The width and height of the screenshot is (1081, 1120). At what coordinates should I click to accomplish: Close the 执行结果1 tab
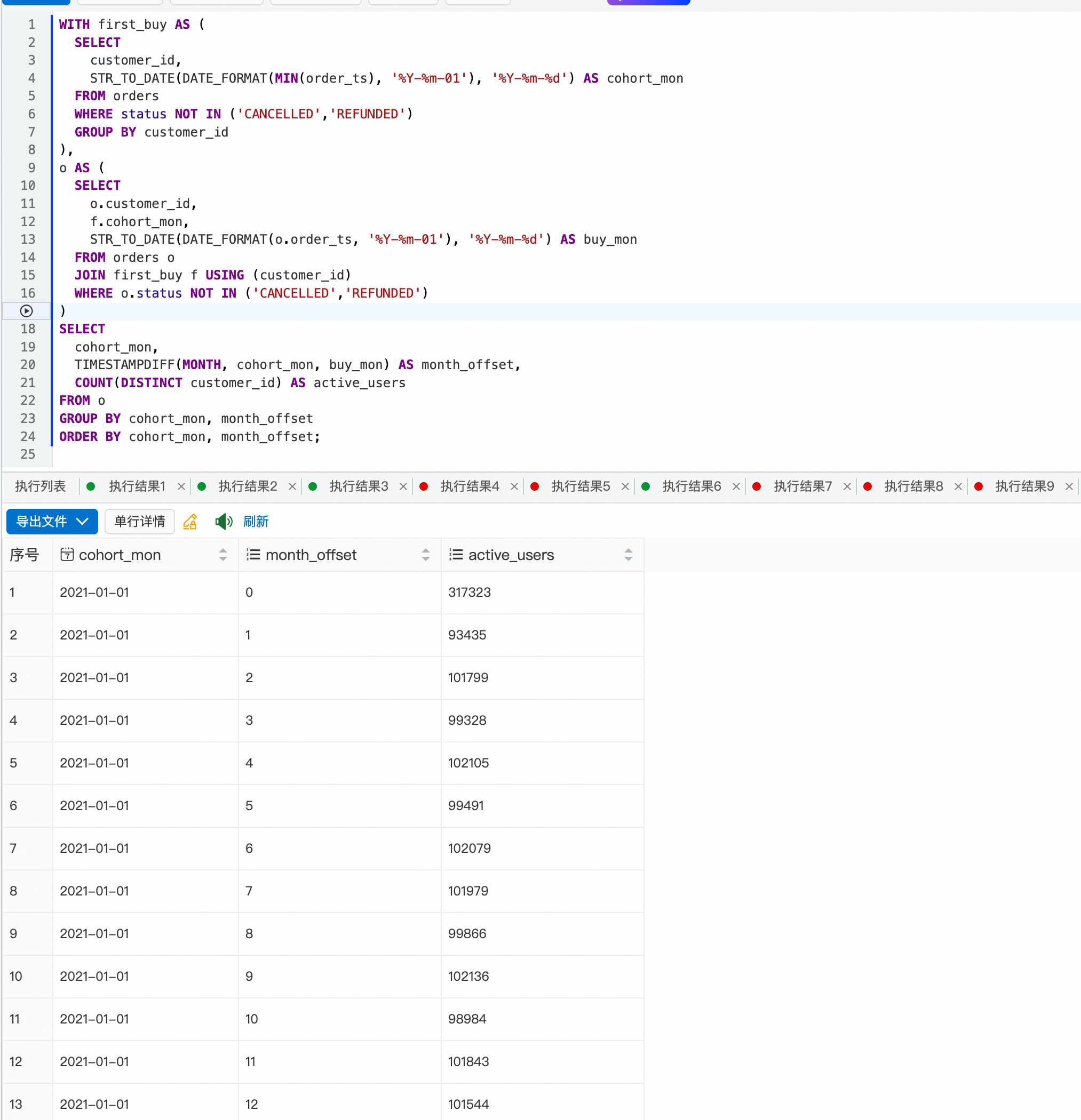[x=181, y=486]
